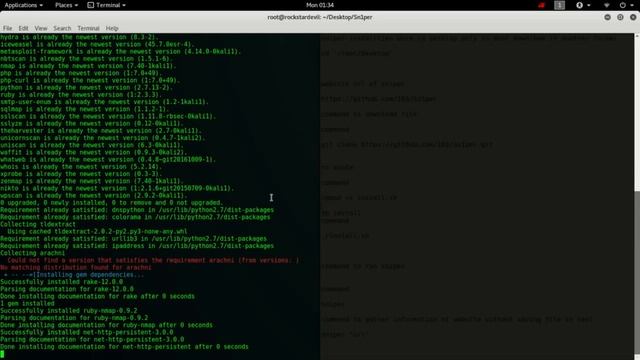The image size is (640, 360).
Task: Minimize the terminal window
Action: pyautogui.click(x=607, y=17)
